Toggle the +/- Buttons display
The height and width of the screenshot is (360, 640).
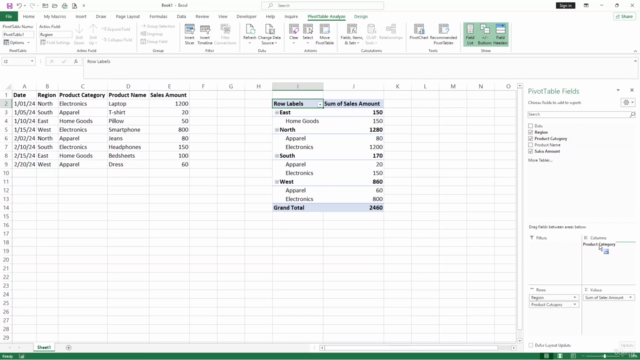pos(484,34)
